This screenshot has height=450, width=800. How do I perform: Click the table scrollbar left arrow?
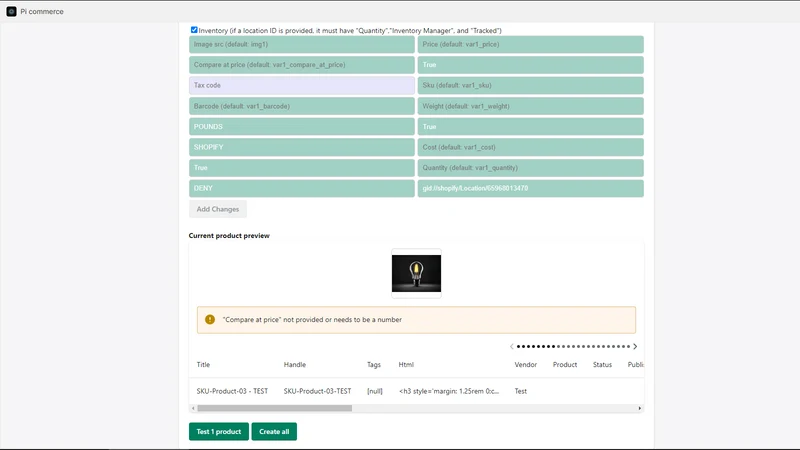tap(193, 408)
